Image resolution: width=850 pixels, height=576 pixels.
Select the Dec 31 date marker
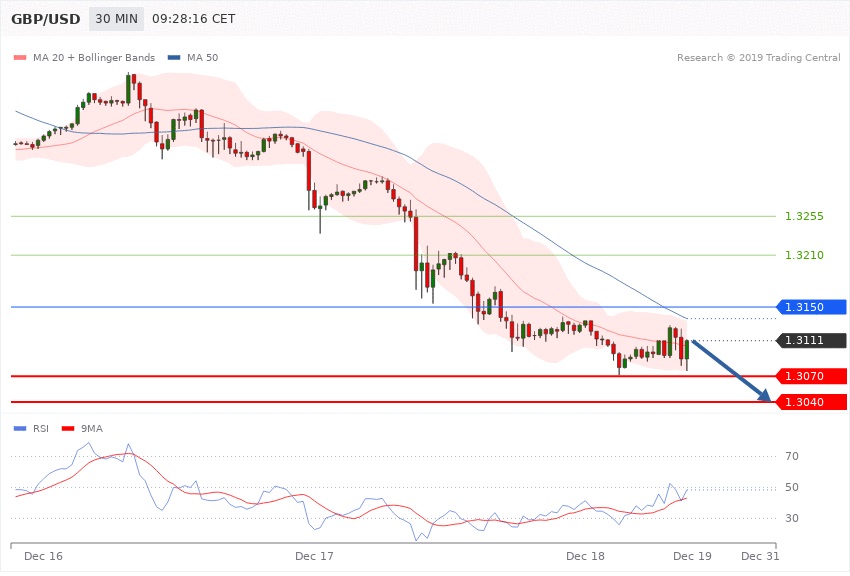(760, 555)
